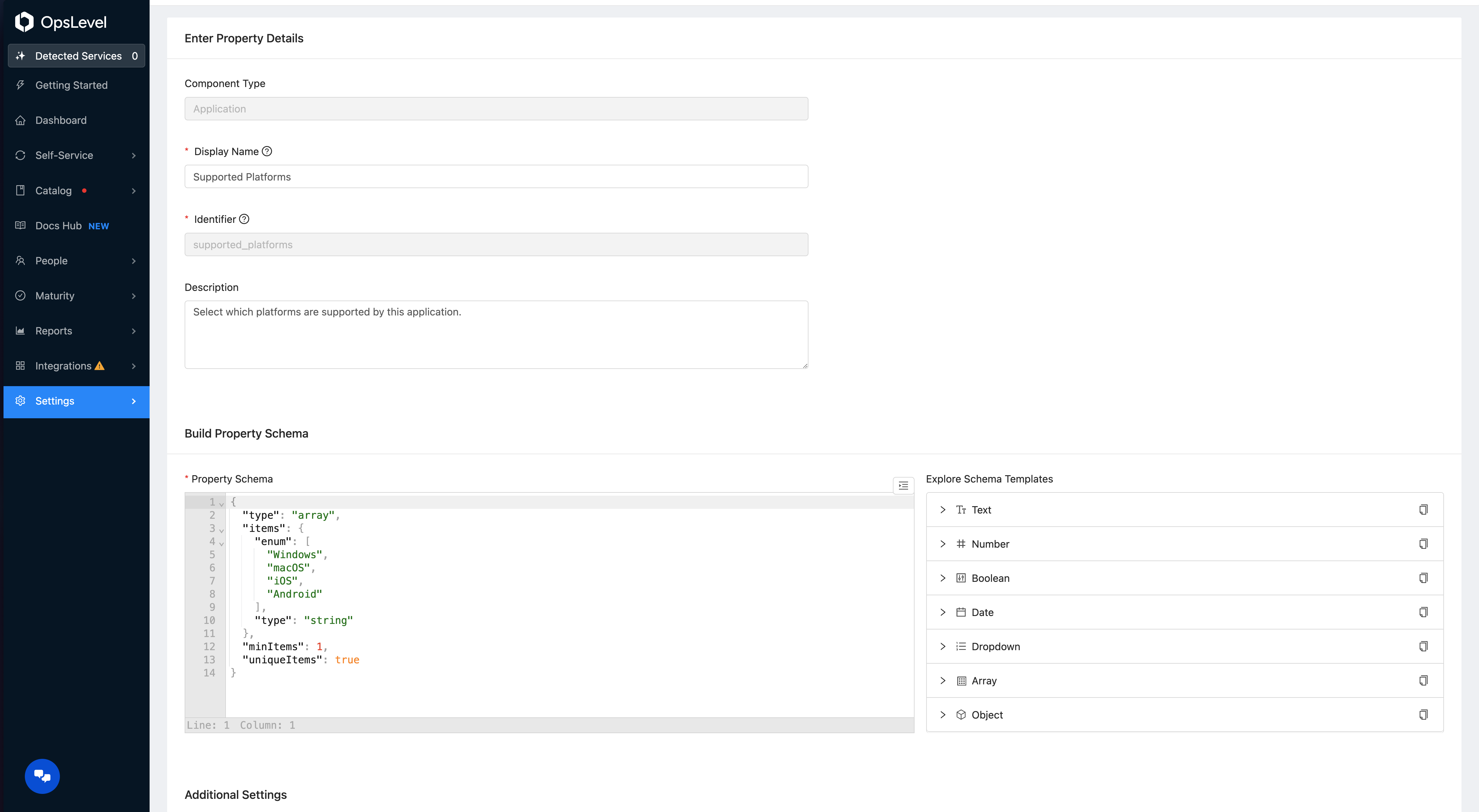Viewport: 1479px width, 812px height.
Task: Expand the Catalog submenu chevron
Action: tap(134, 190)
